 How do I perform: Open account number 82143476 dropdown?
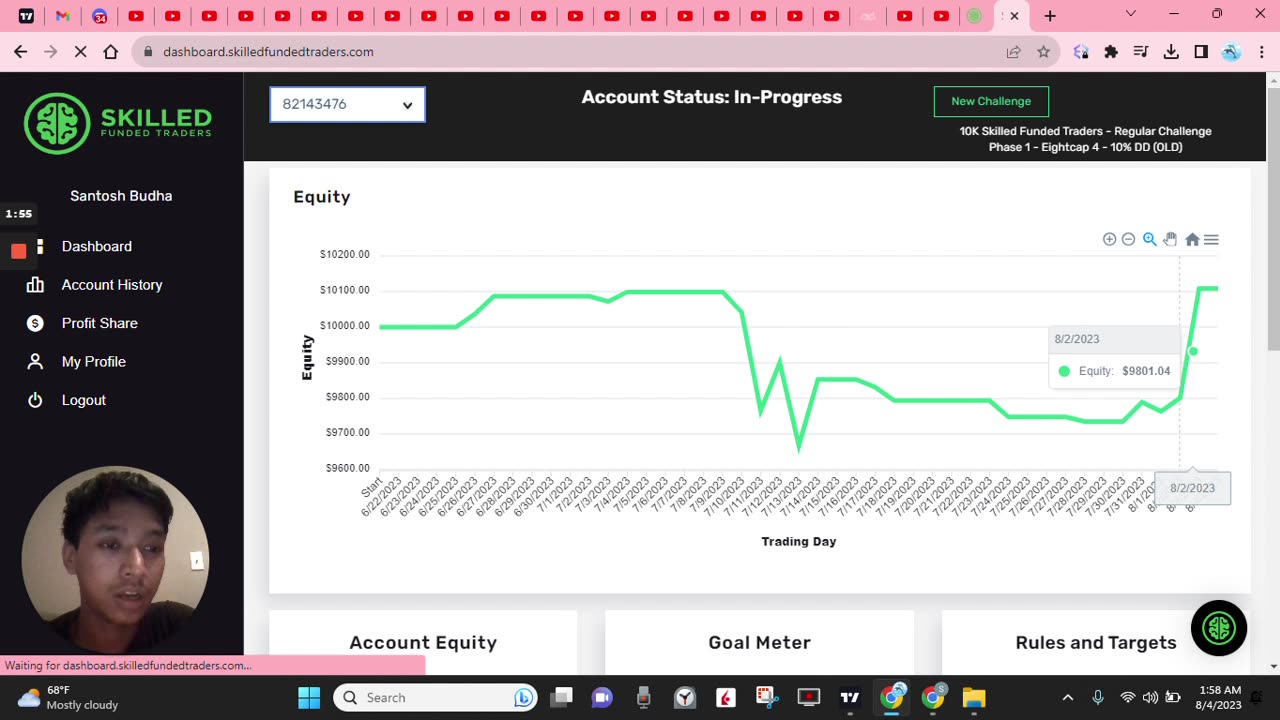347,104
